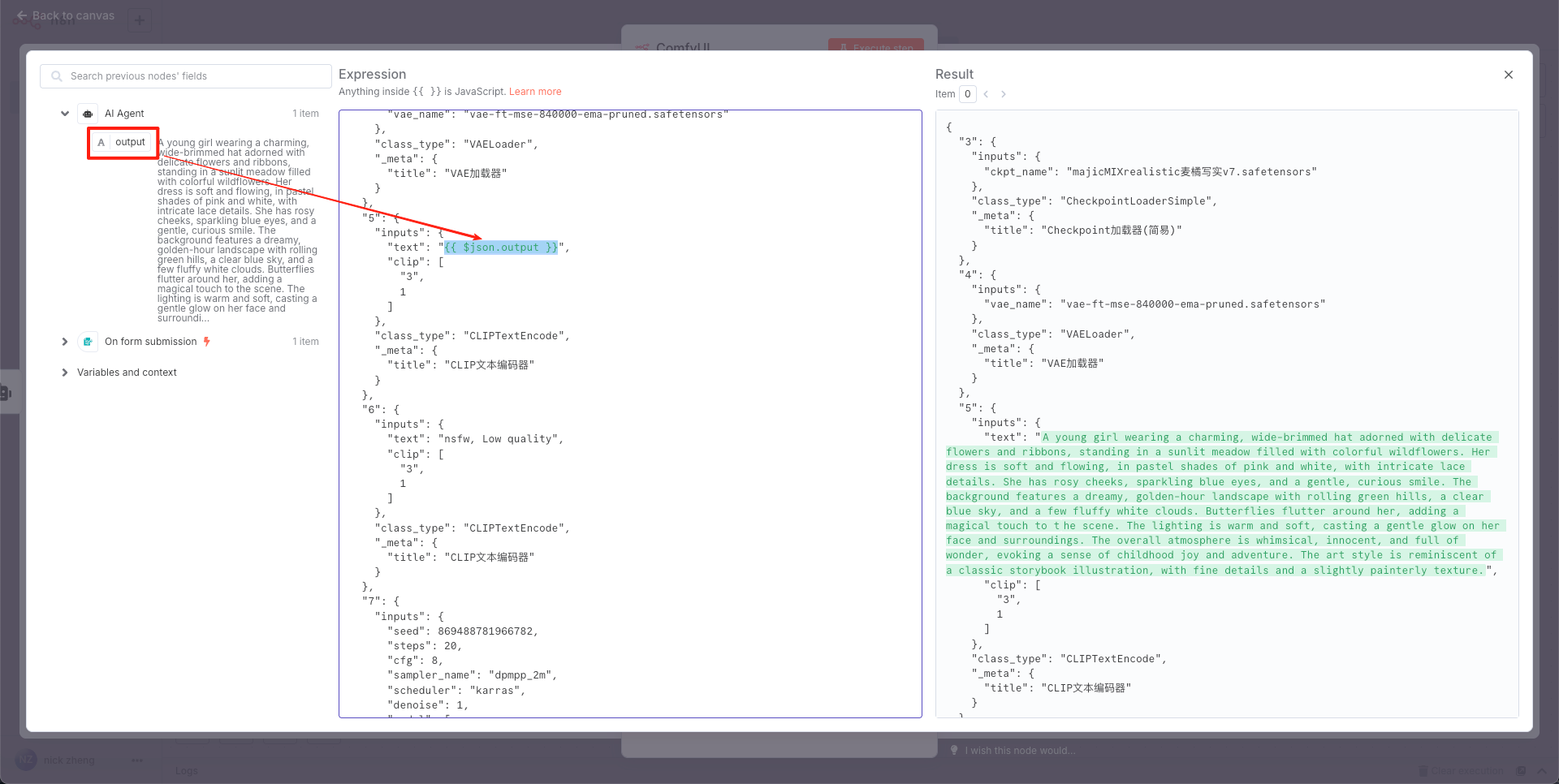Click the "cfg": 8 line
Viewport: 1559px width, 784px height.
(x=416, y=661)
